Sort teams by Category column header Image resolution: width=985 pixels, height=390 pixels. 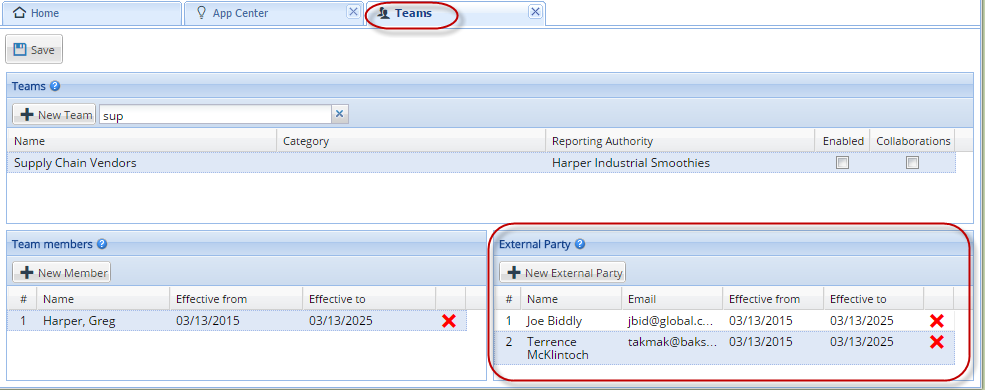[411, 141]
